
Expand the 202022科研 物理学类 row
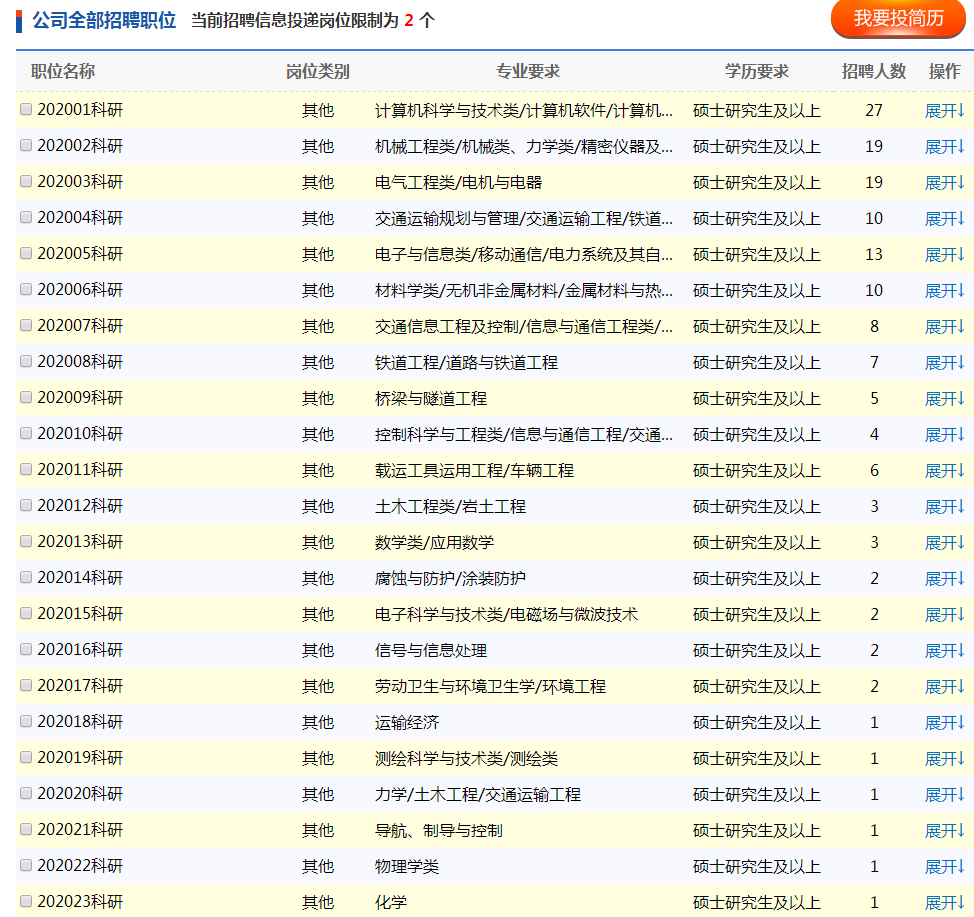pos(944,866)
